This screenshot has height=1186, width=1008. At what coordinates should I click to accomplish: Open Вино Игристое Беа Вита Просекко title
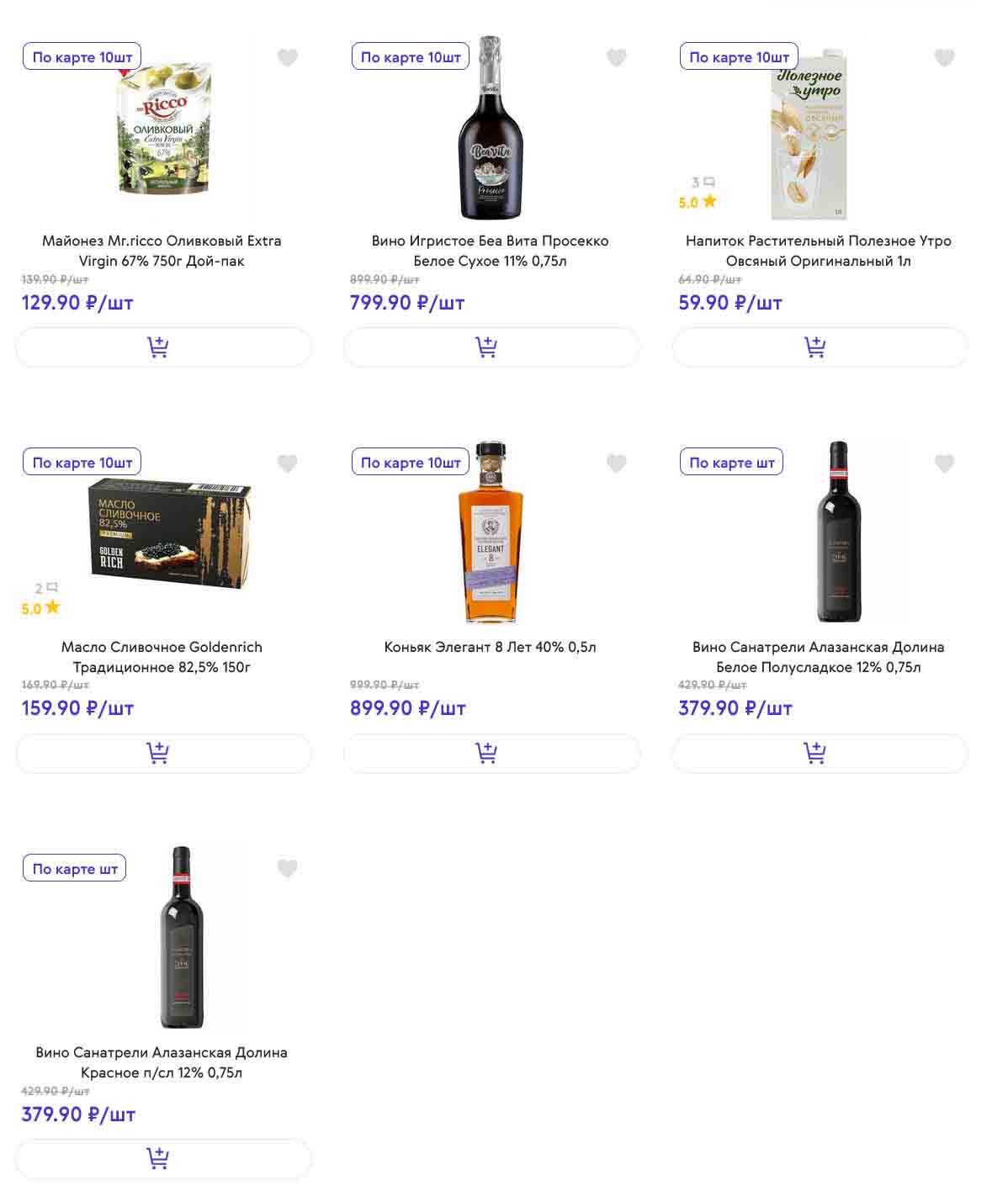490,251
